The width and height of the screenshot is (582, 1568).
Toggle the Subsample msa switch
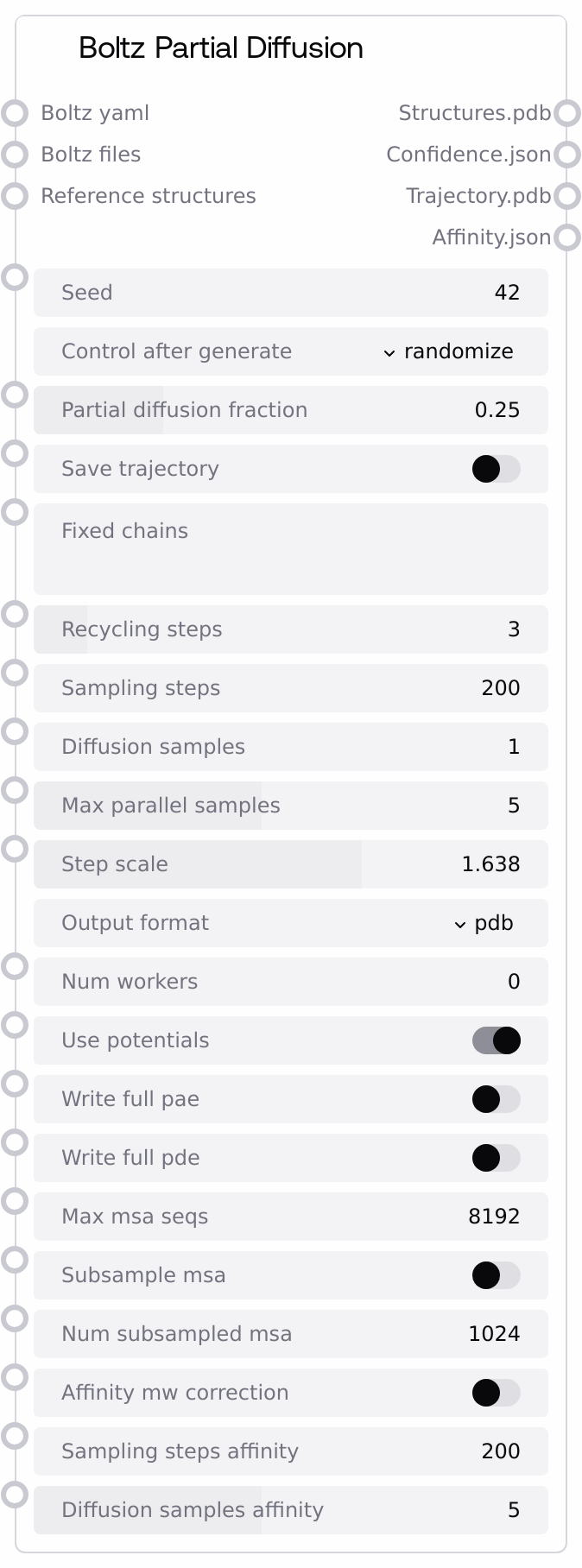[496, 1275]
